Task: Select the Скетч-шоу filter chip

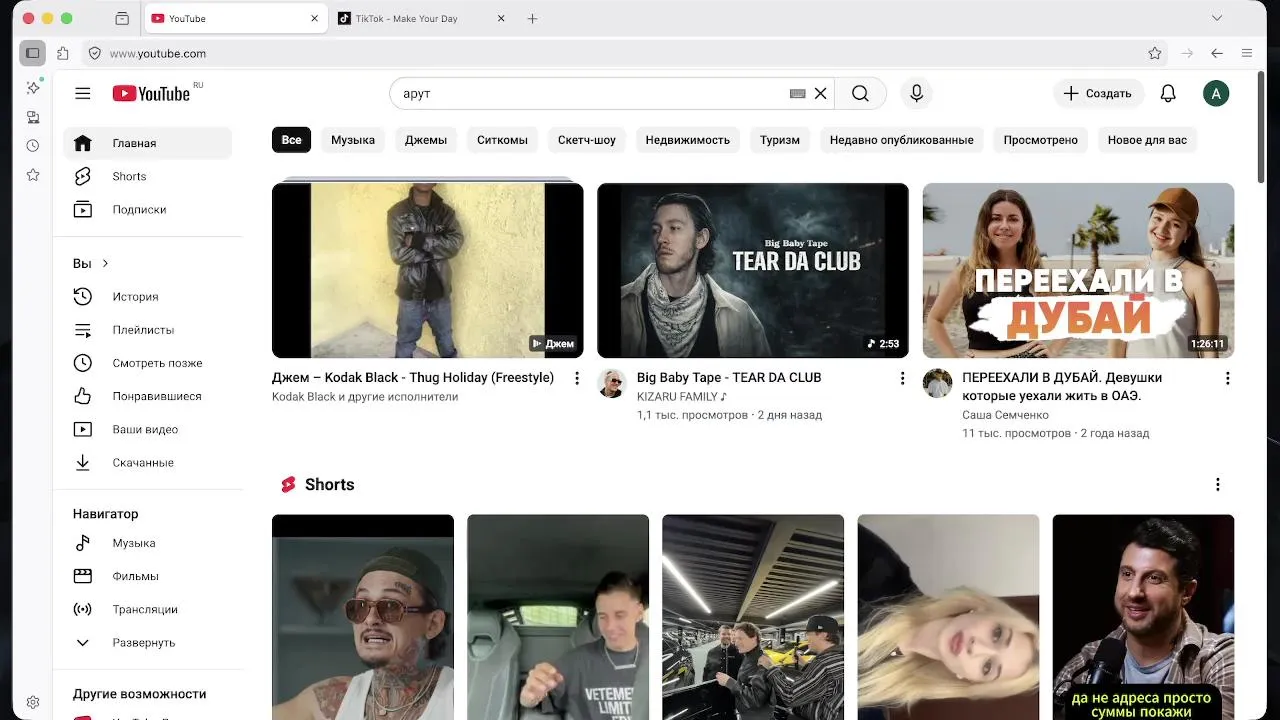Action: 587,140
